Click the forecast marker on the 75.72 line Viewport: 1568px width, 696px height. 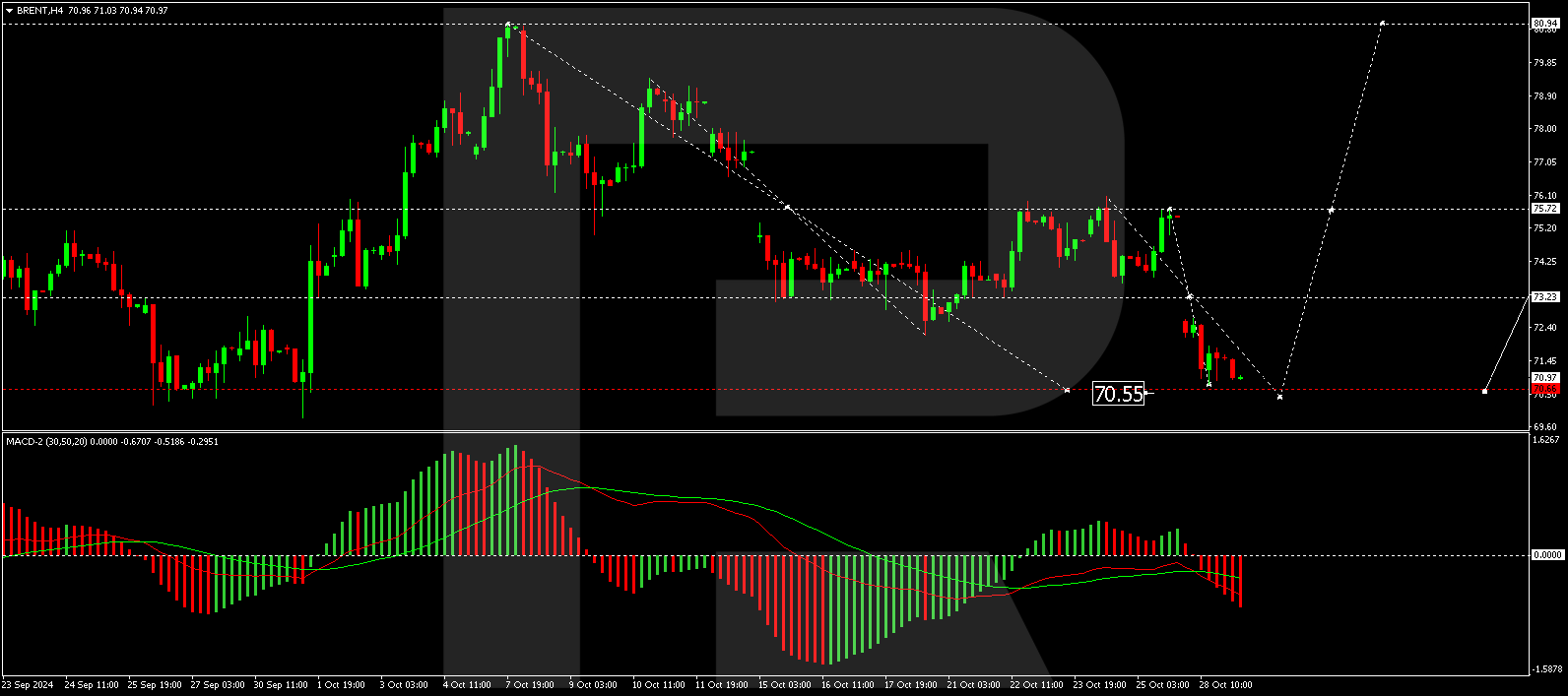[1331, 210]
